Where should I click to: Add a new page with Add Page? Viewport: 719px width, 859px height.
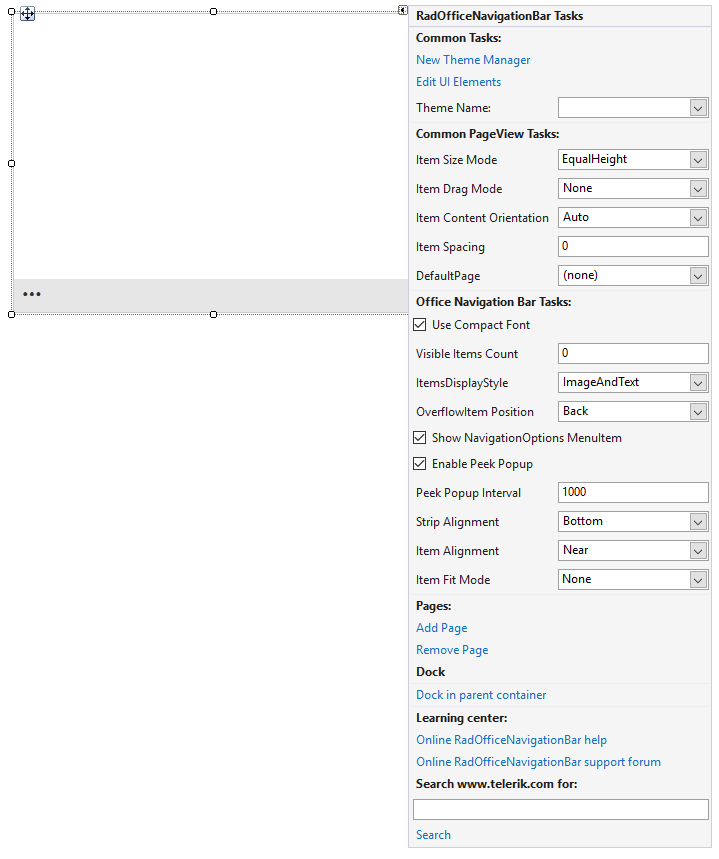[x=441, y=627]
